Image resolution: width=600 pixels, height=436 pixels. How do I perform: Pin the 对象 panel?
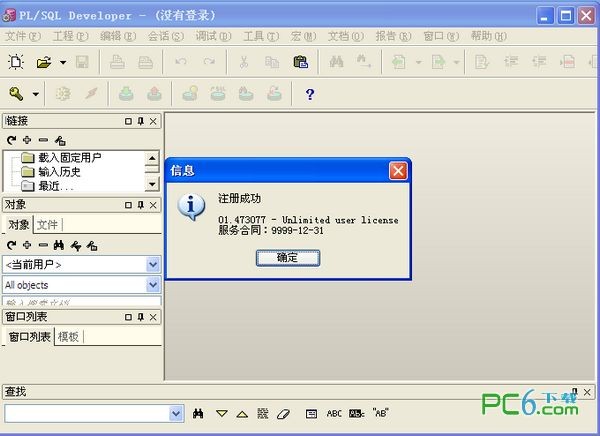tap(141, 205)
